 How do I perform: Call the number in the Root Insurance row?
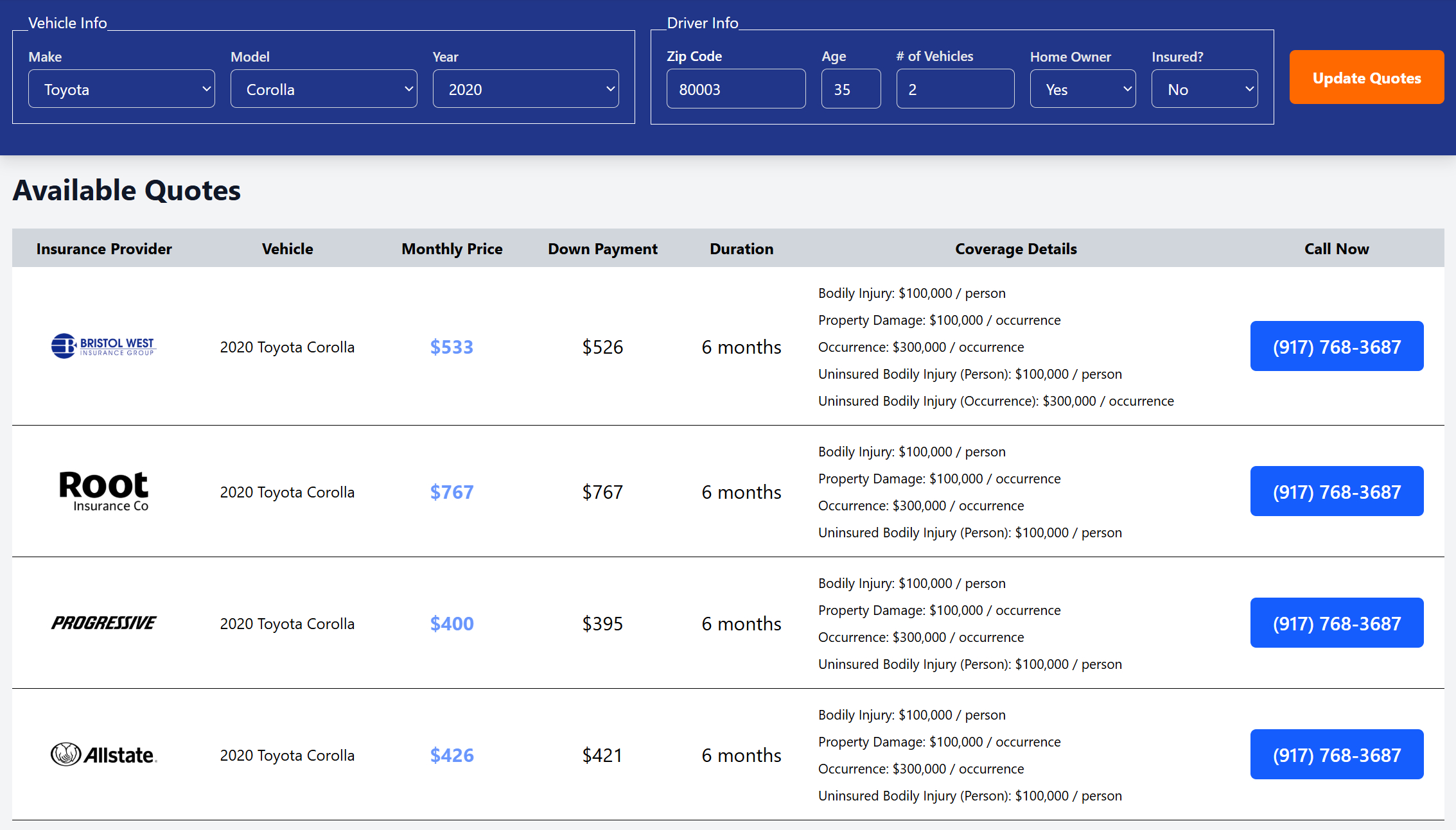click(x=1337, y=492)
